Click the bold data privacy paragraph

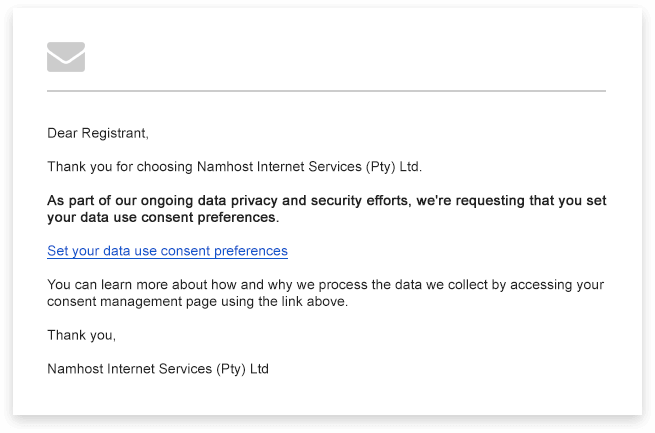point(327,209)
